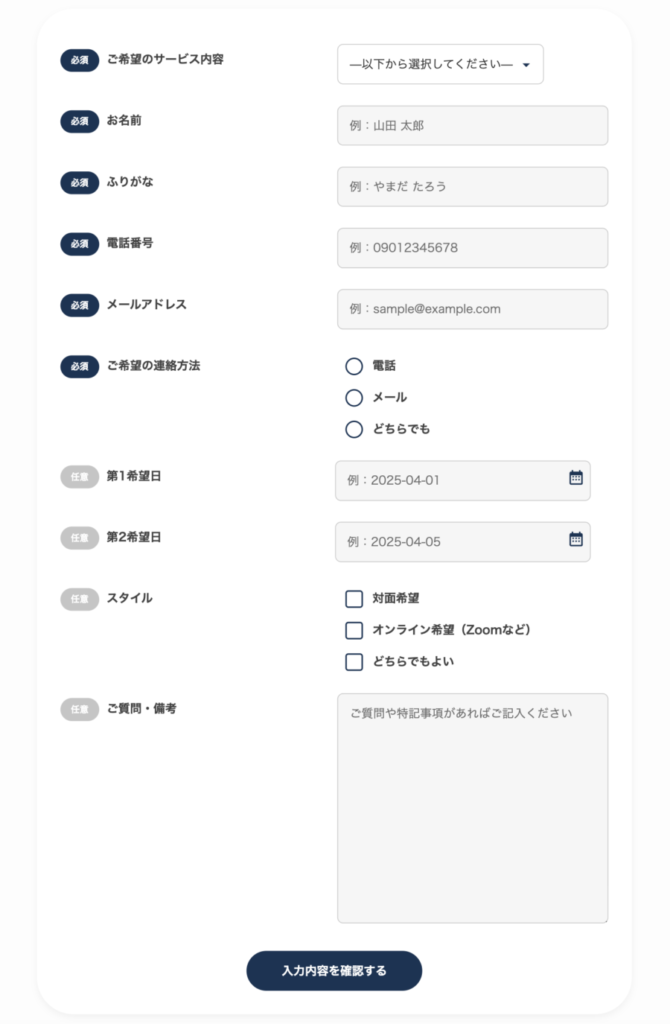
Task: Click the ご質問・備考 textarea
Action: (472, 808)
